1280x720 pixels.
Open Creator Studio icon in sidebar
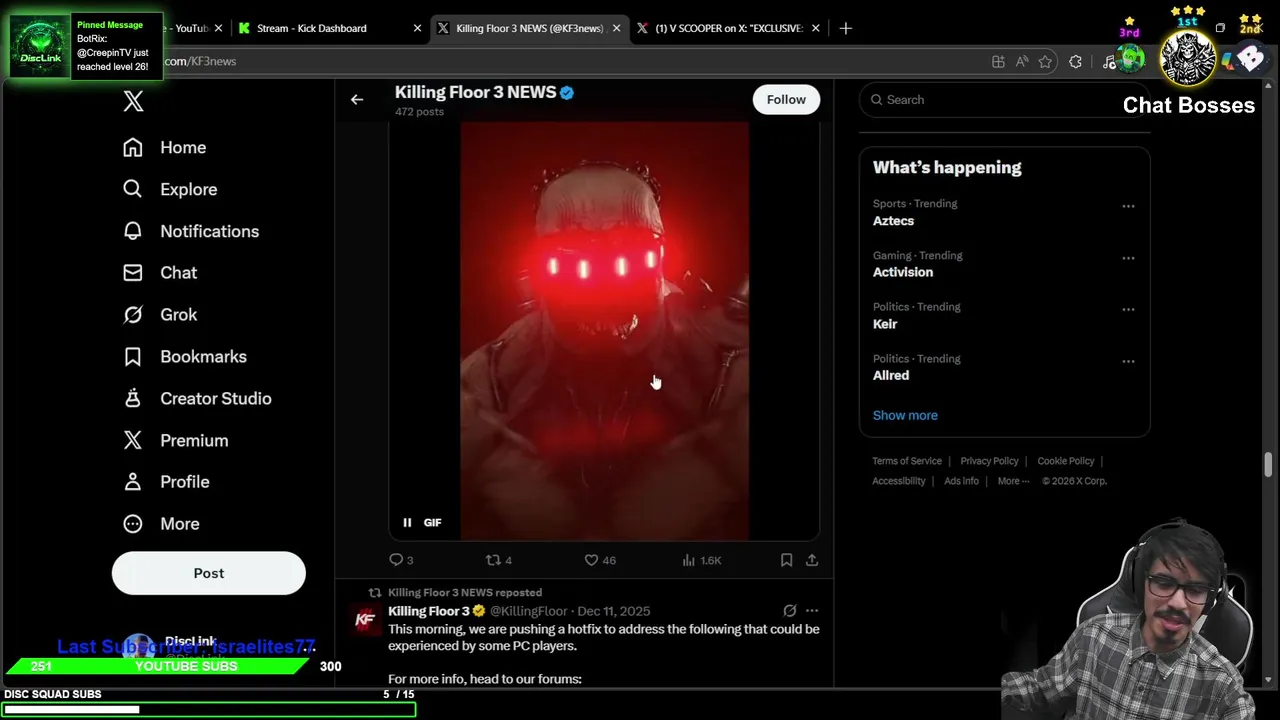[133, 398]
